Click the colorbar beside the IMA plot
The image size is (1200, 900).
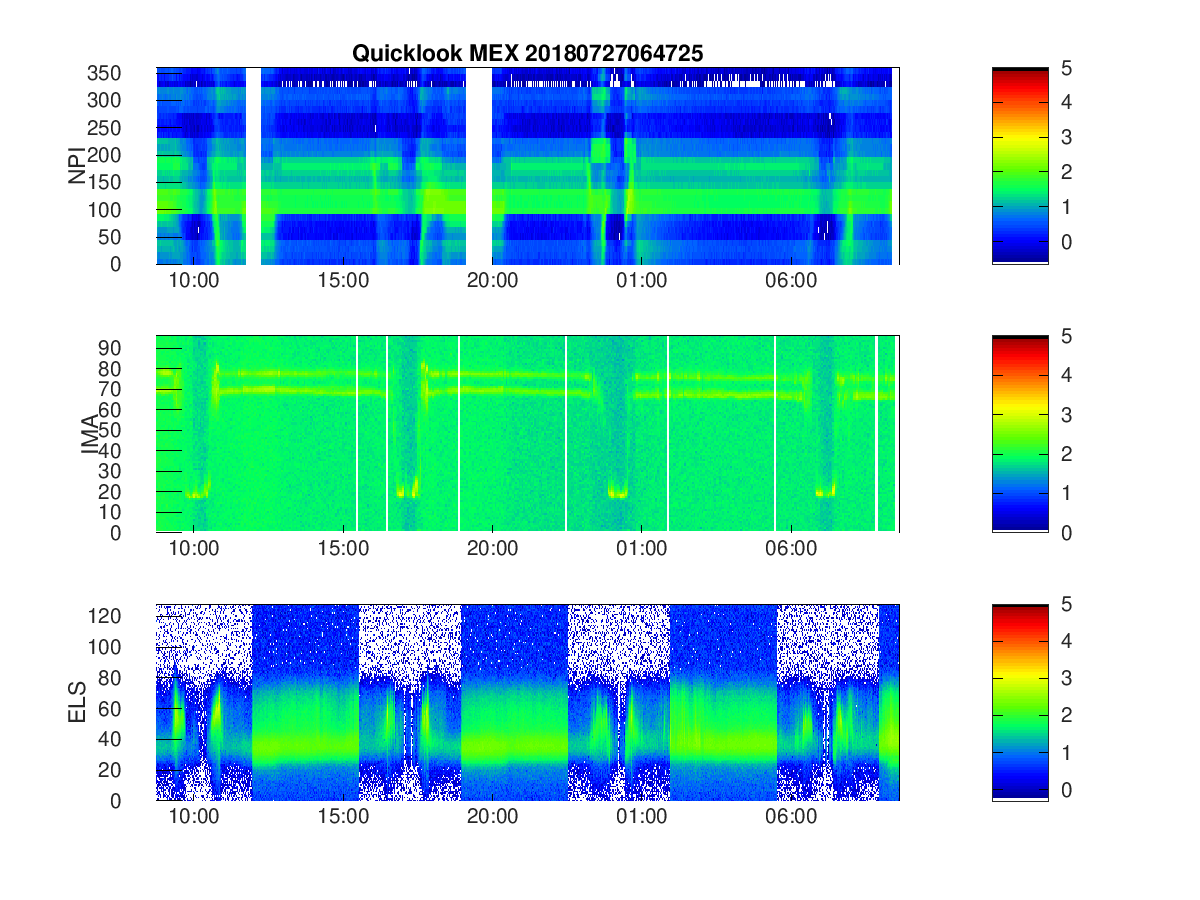(x=1020, y=434)
